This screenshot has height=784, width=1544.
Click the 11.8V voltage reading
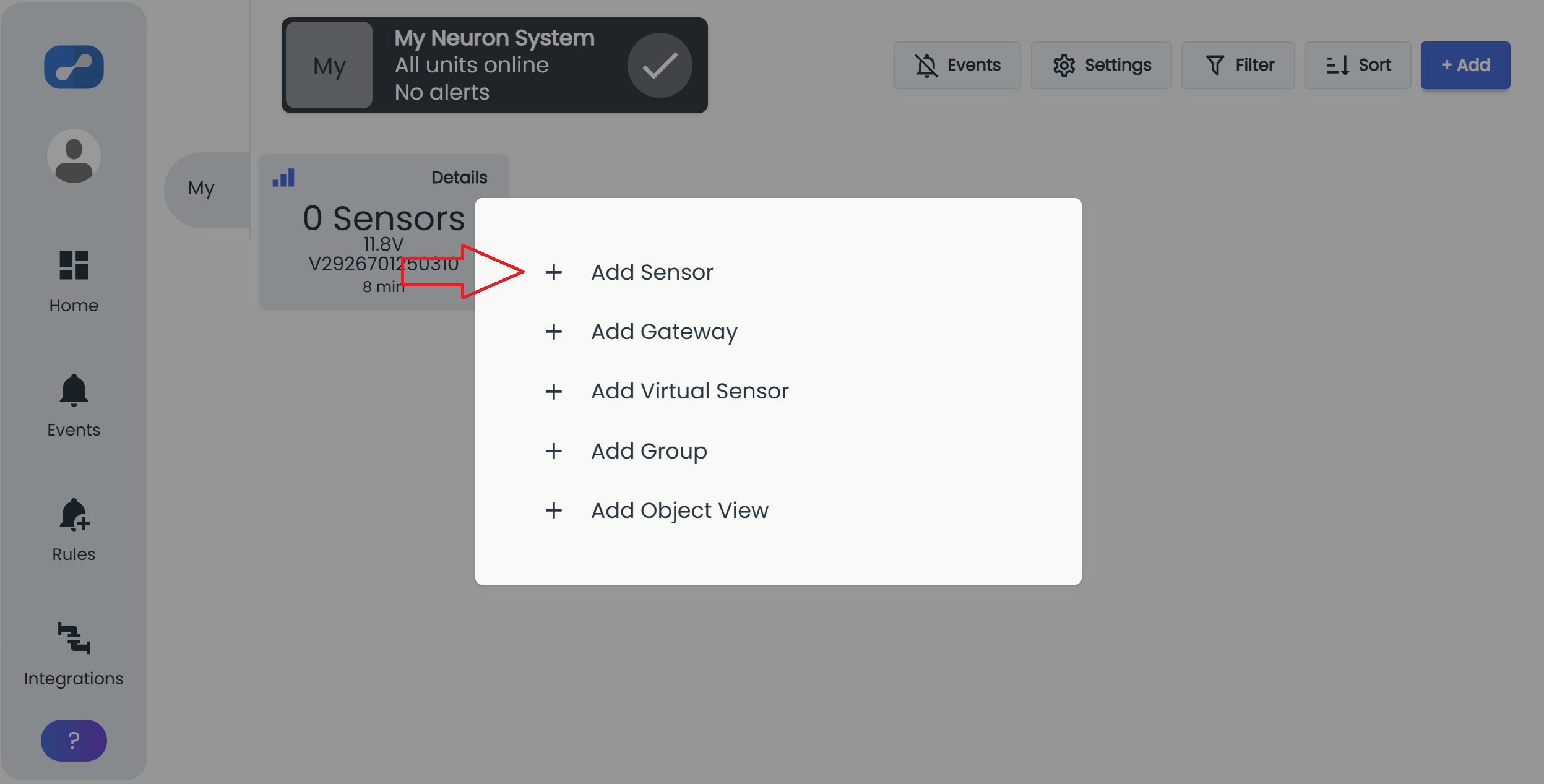tap(384, 244)
